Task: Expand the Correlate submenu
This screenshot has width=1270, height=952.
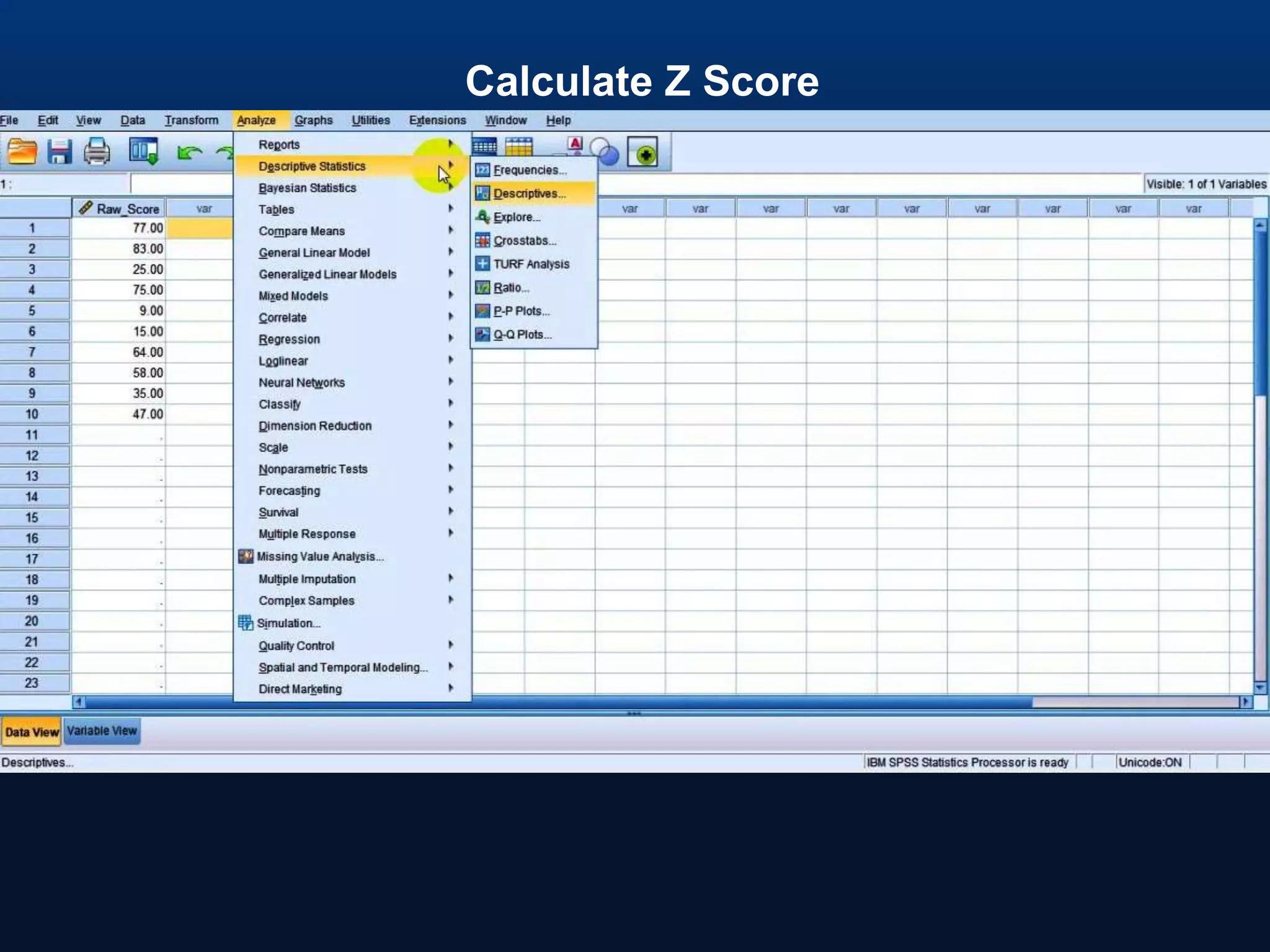Action: click(x=352, y=317)
